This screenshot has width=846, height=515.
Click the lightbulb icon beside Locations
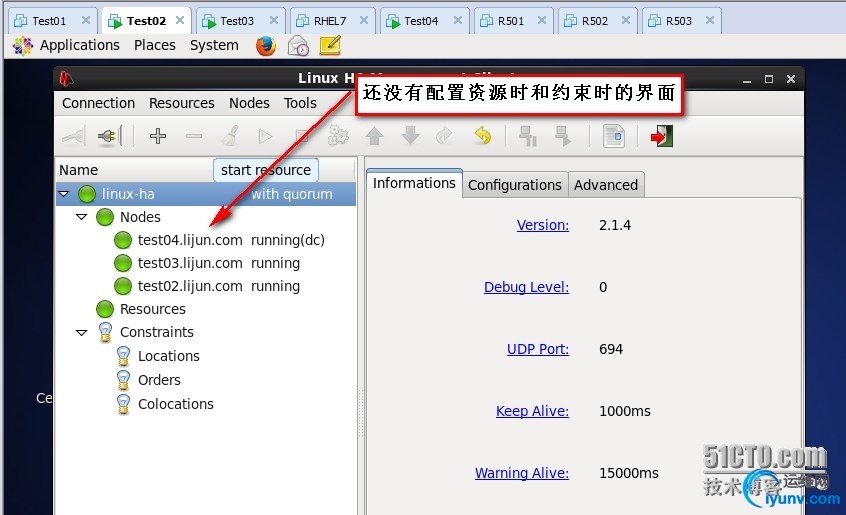[x=124, y=356]
